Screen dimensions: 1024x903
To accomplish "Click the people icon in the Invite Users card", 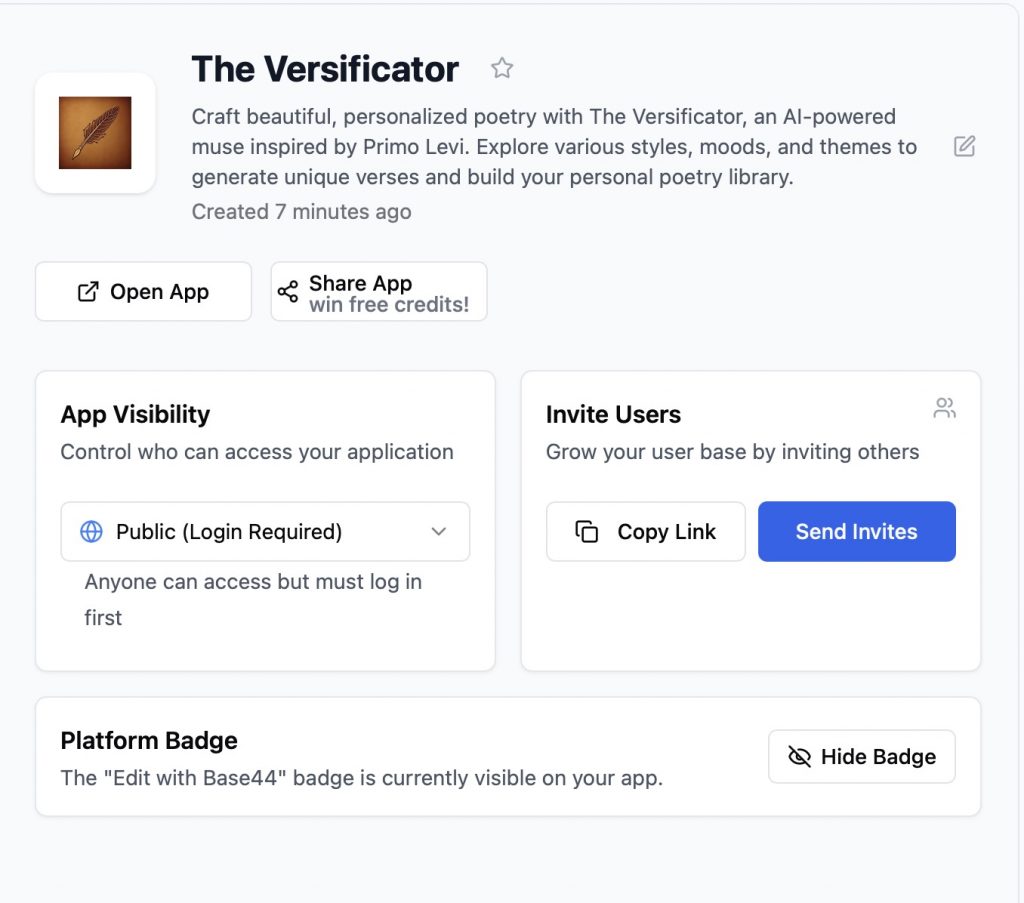I will [x=944, y=408].
